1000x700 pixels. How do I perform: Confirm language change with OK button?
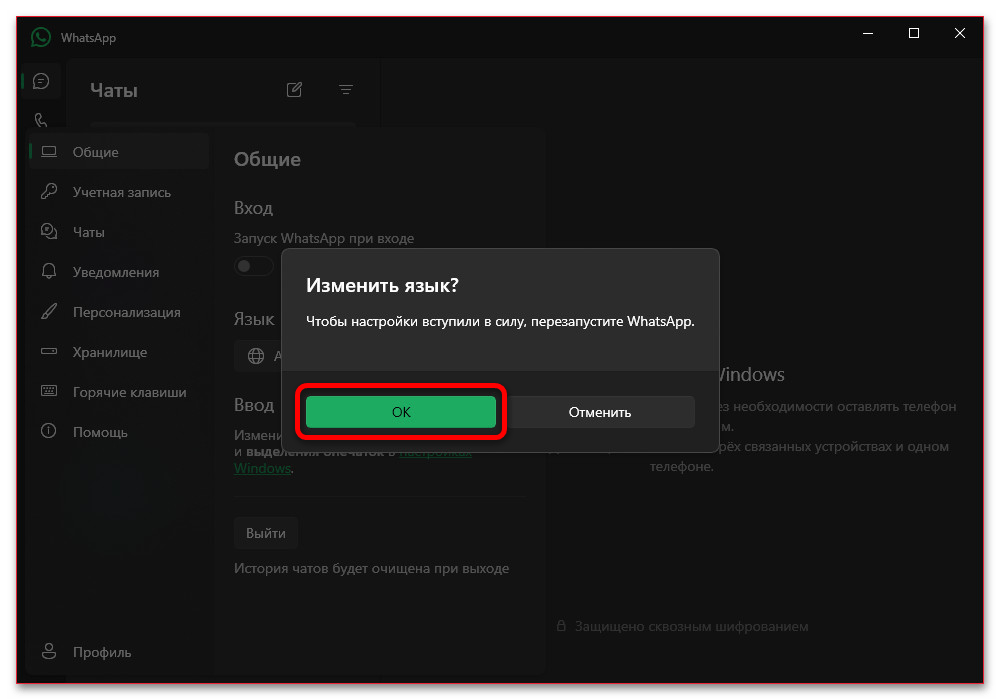(401, 412)
